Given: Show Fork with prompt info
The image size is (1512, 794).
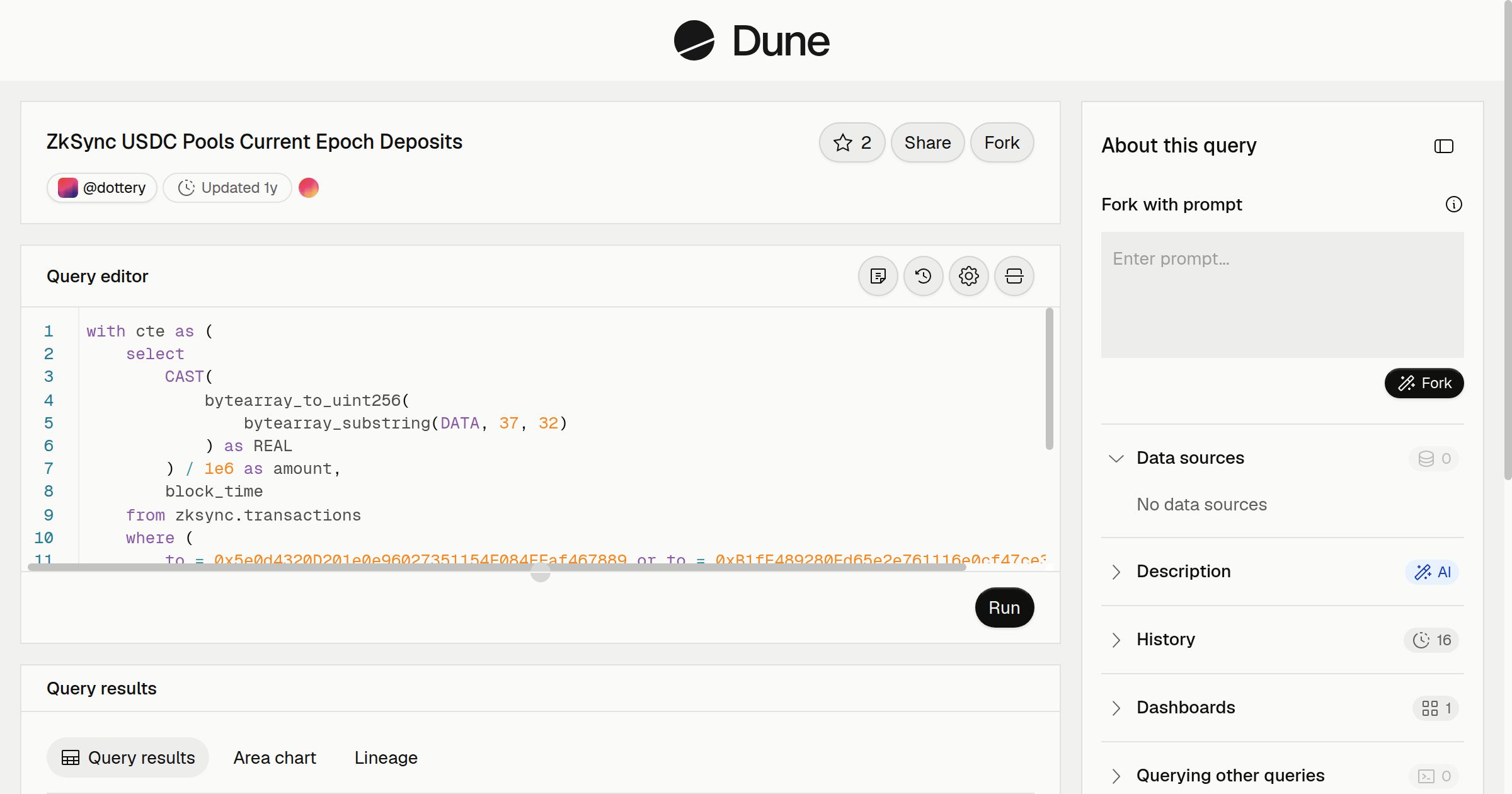Looking at the screenshot, I should click(x=1453, y=204).
